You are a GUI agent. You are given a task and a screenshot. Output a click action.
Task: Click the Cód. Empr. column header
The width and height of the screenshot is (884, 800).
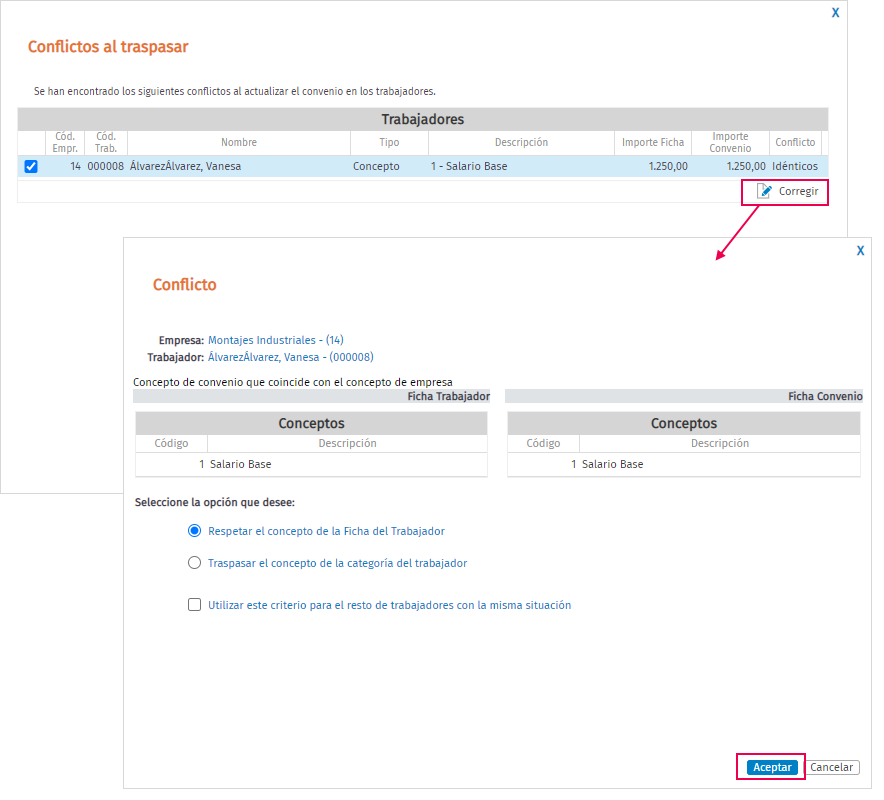[65, 143]
